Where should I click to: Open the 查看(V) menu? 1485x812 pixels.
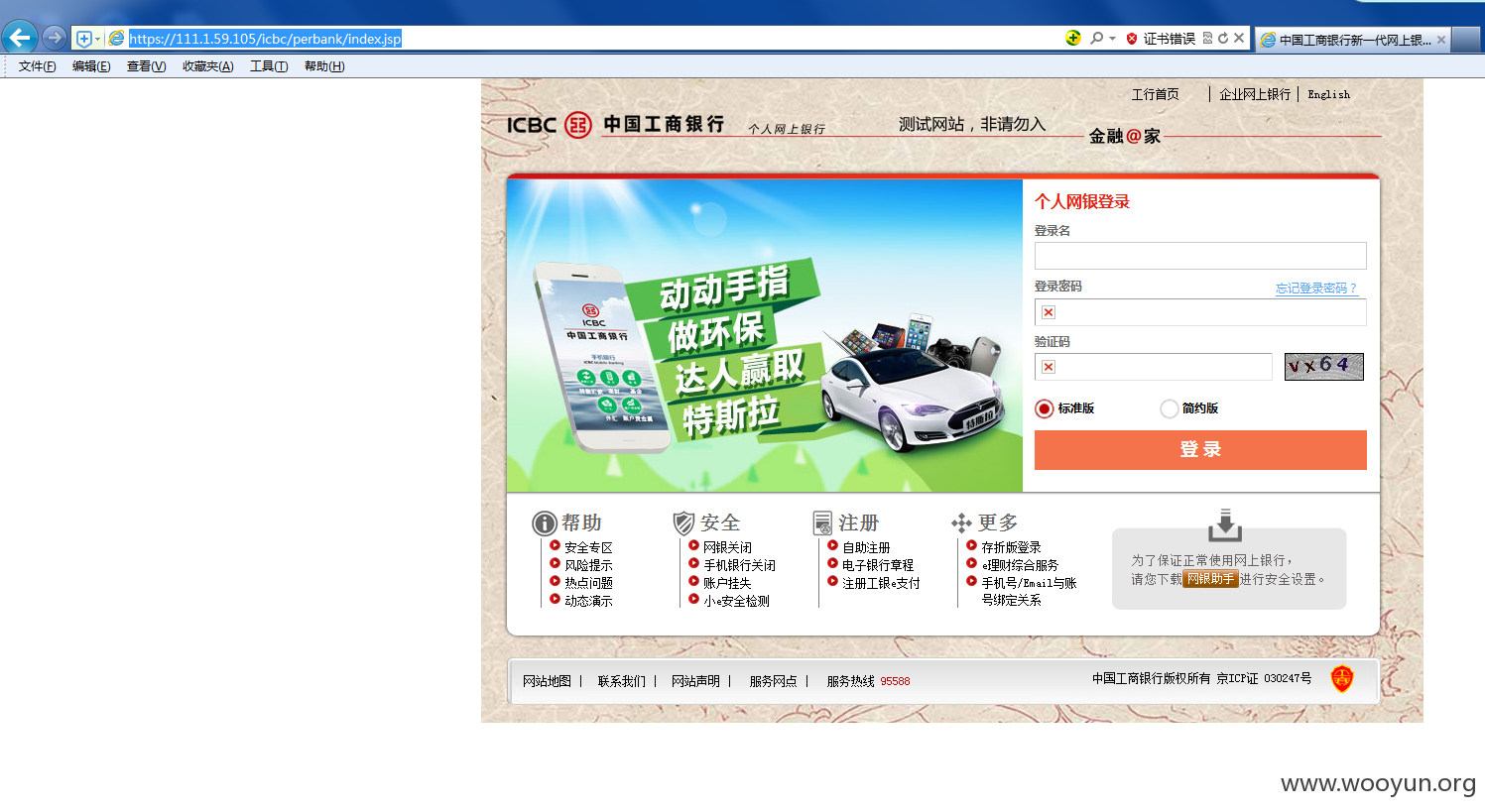click(x=146, y=66)
